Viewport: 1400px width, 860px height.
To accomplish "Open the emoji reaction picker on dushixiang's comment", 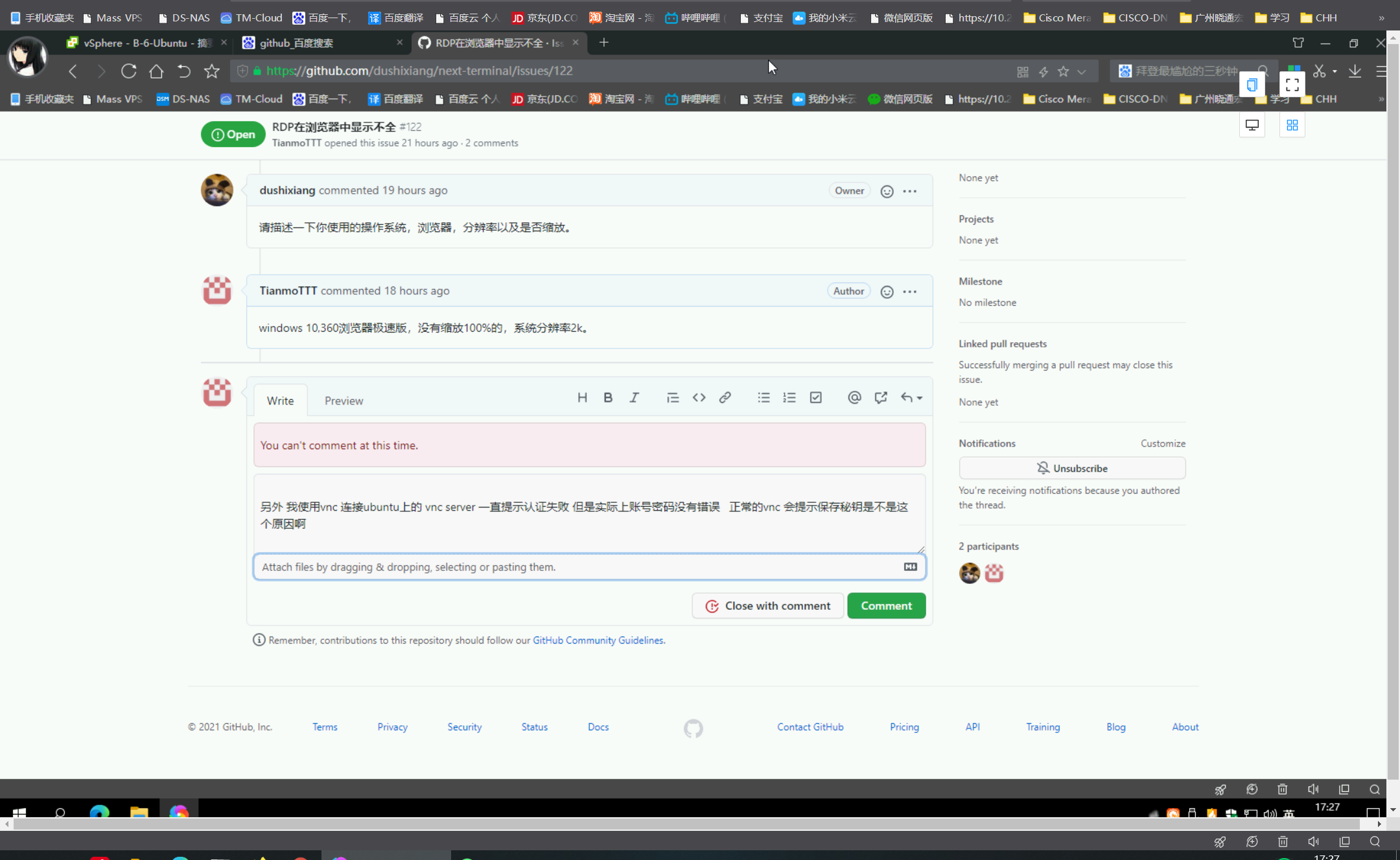I will click(886, 191).
